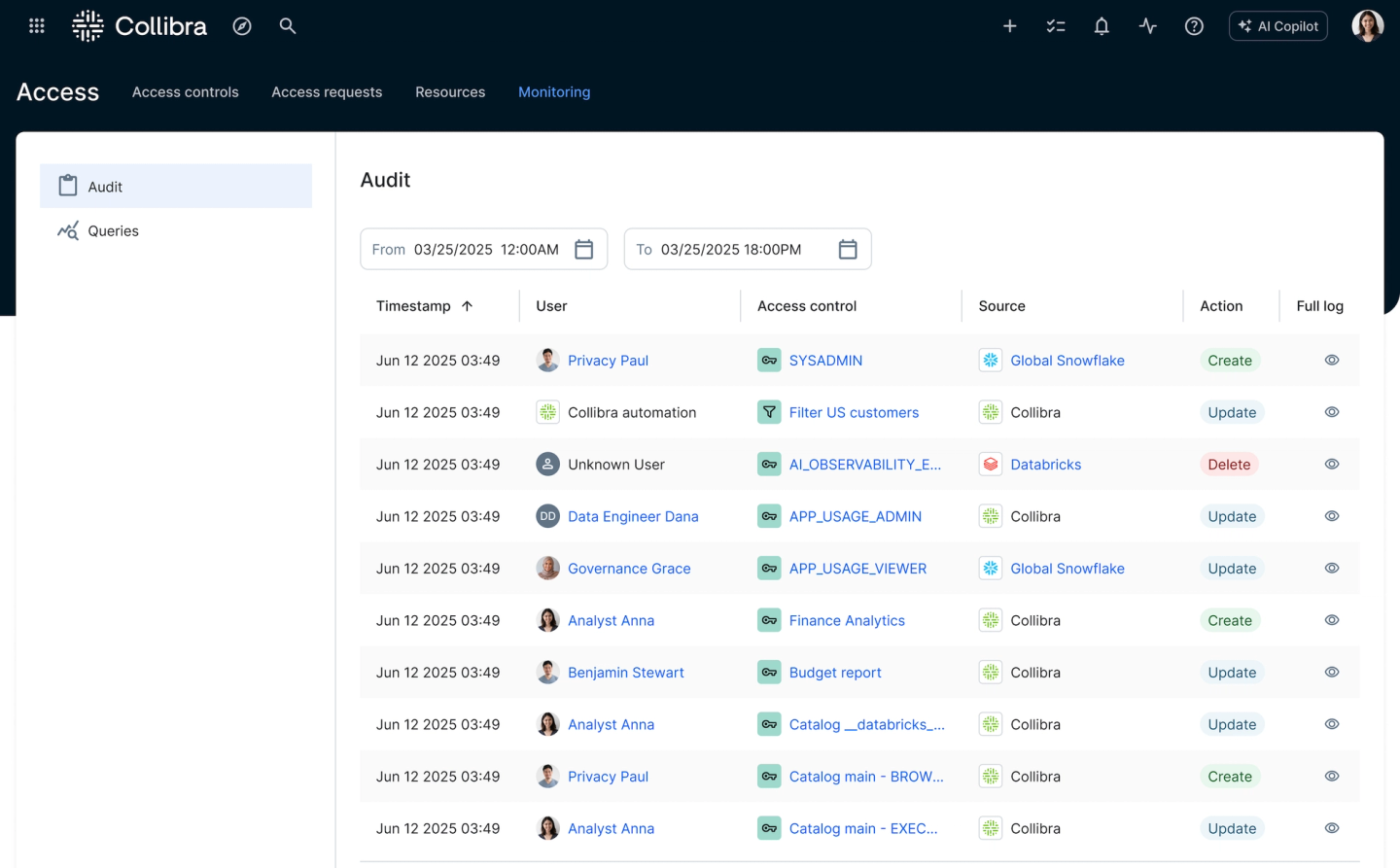Show full log for Databricks delete row
This screenshot has width=1400, height=868.
point(1332,465)
